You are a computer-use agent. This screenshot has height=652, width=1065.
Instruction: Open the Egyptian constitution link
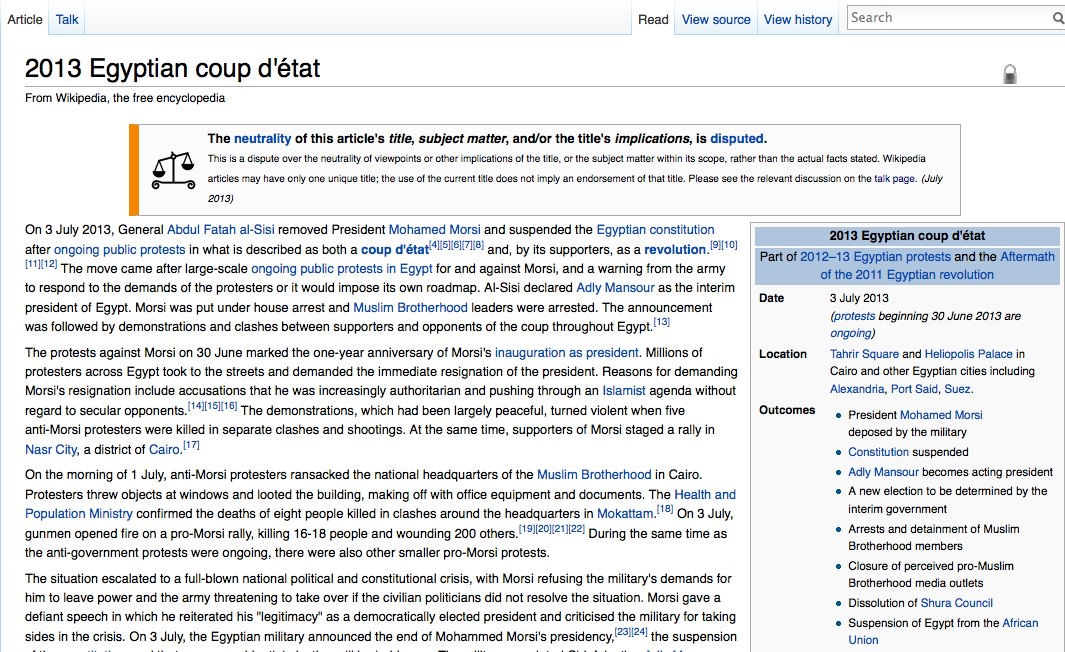(x=655, y=230)
